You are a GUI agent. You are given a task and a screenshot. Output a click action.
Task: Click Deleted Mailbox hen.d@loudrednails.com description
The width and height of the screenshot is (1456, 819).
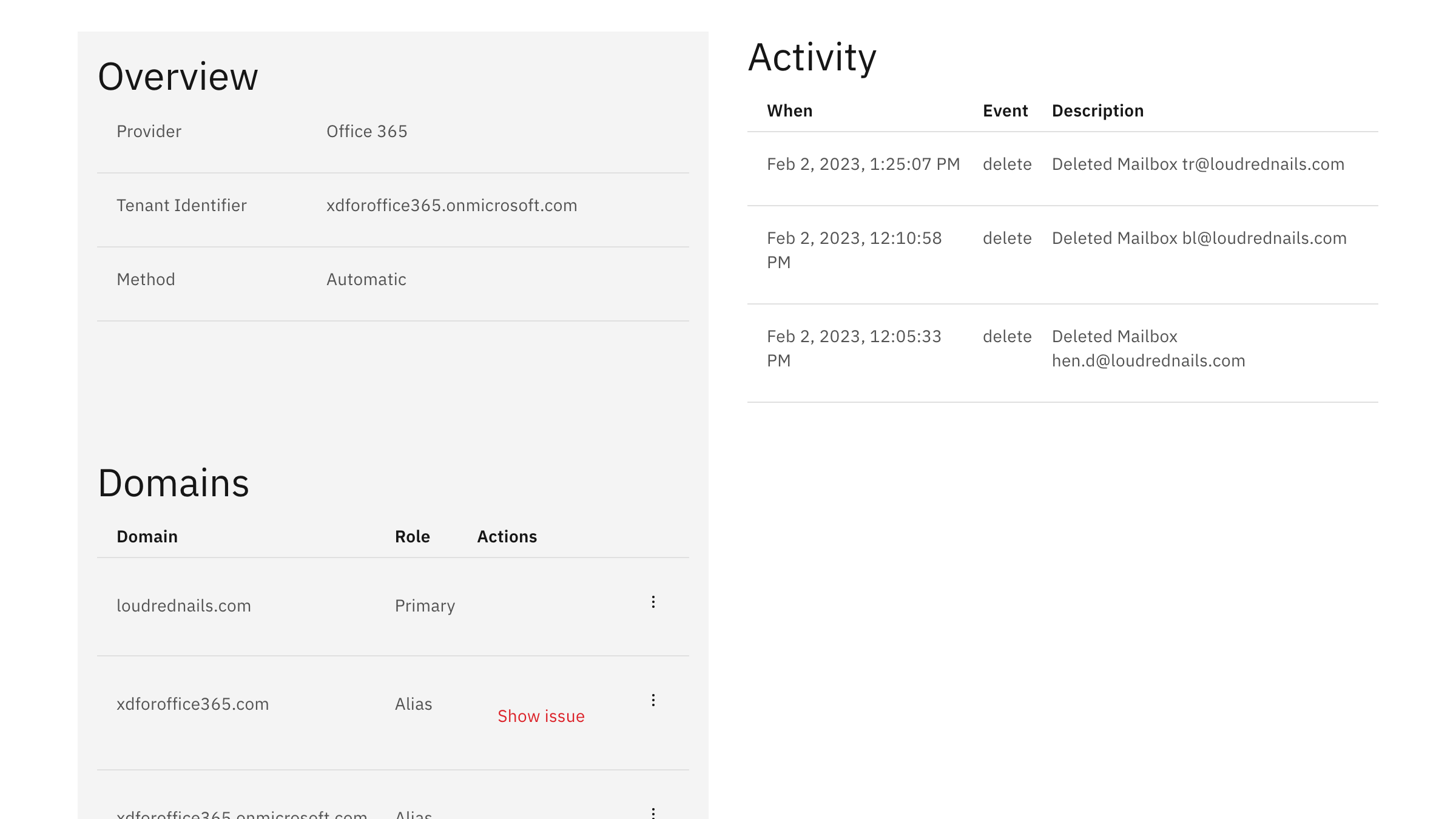tap(1148, 348)
